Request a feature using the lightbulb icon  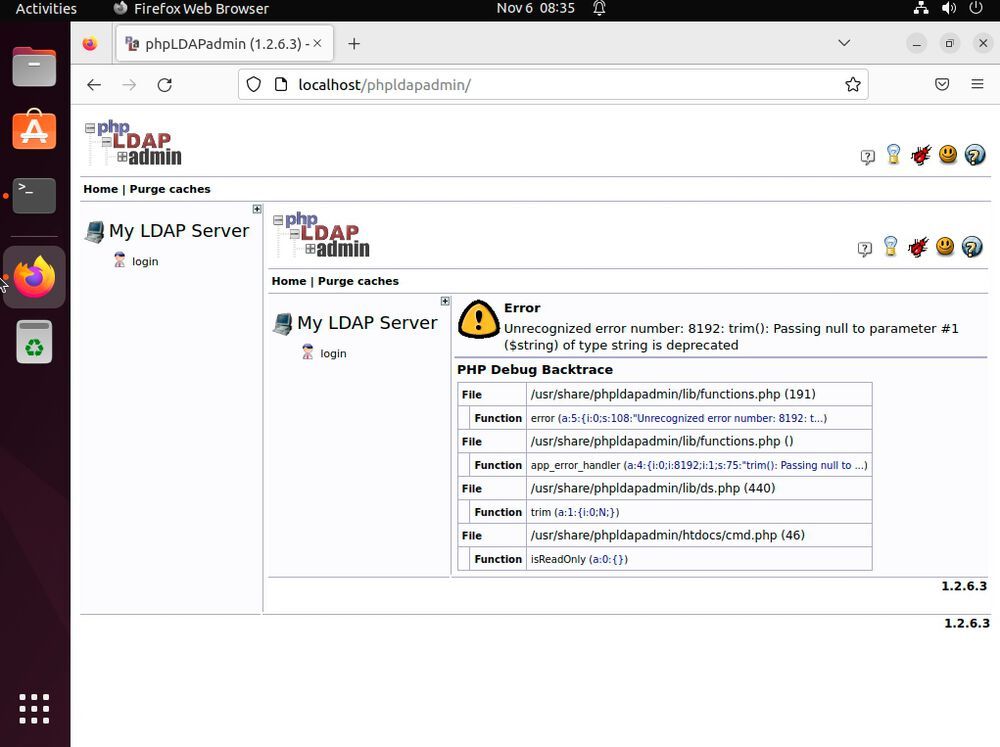(x=893, y=155)
